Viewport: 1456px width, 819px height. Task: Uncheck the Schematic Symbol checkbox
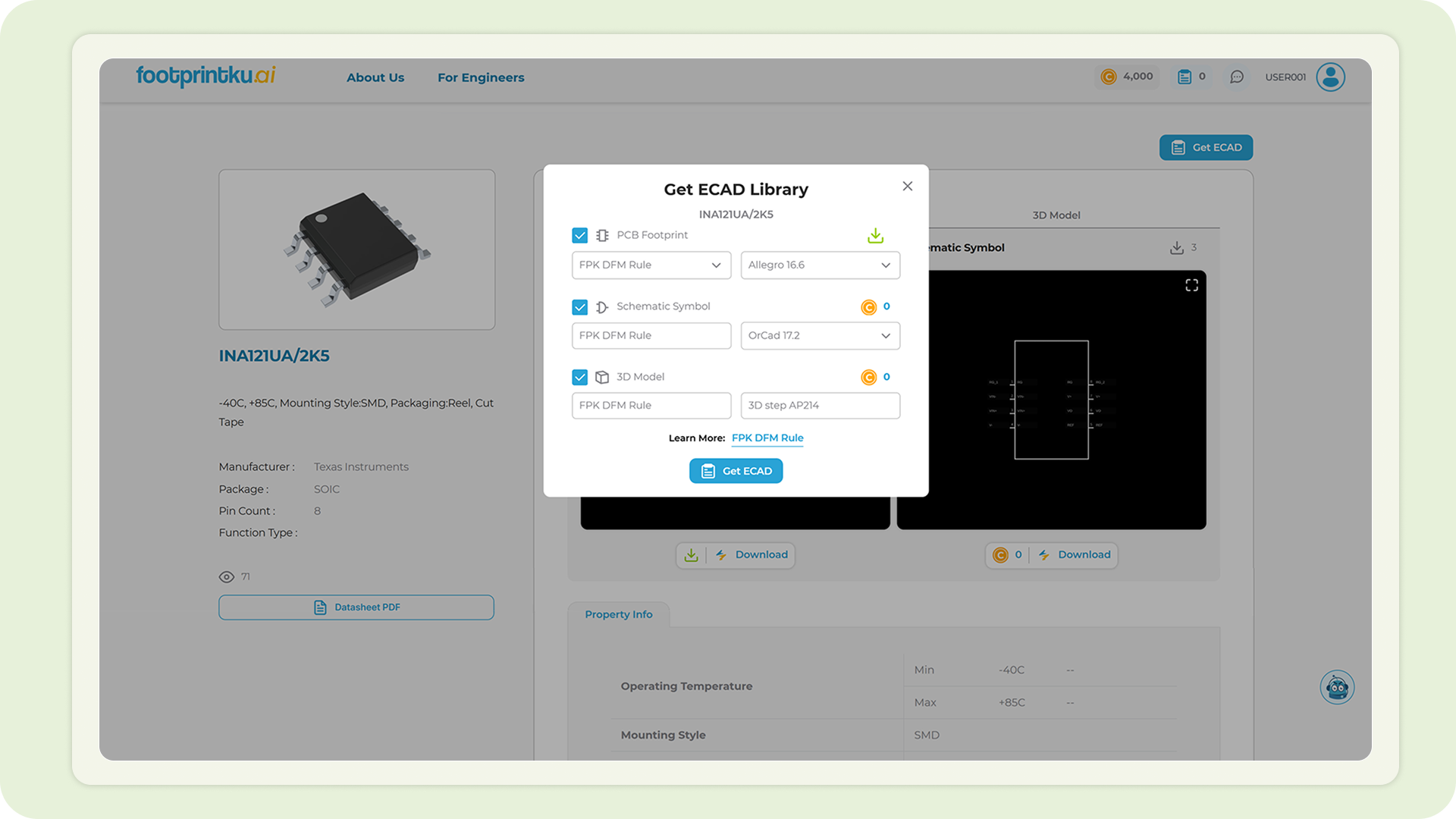pos(579,307)
